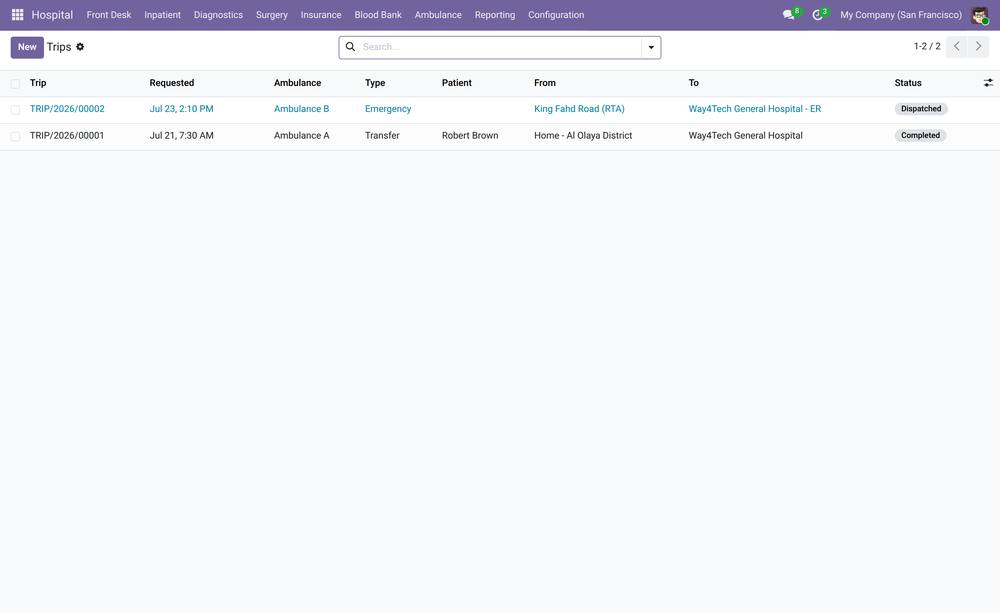Screen dimensions: 1000x613
Task: Open the Reporting menu
Action: click(x=495, y=15)
